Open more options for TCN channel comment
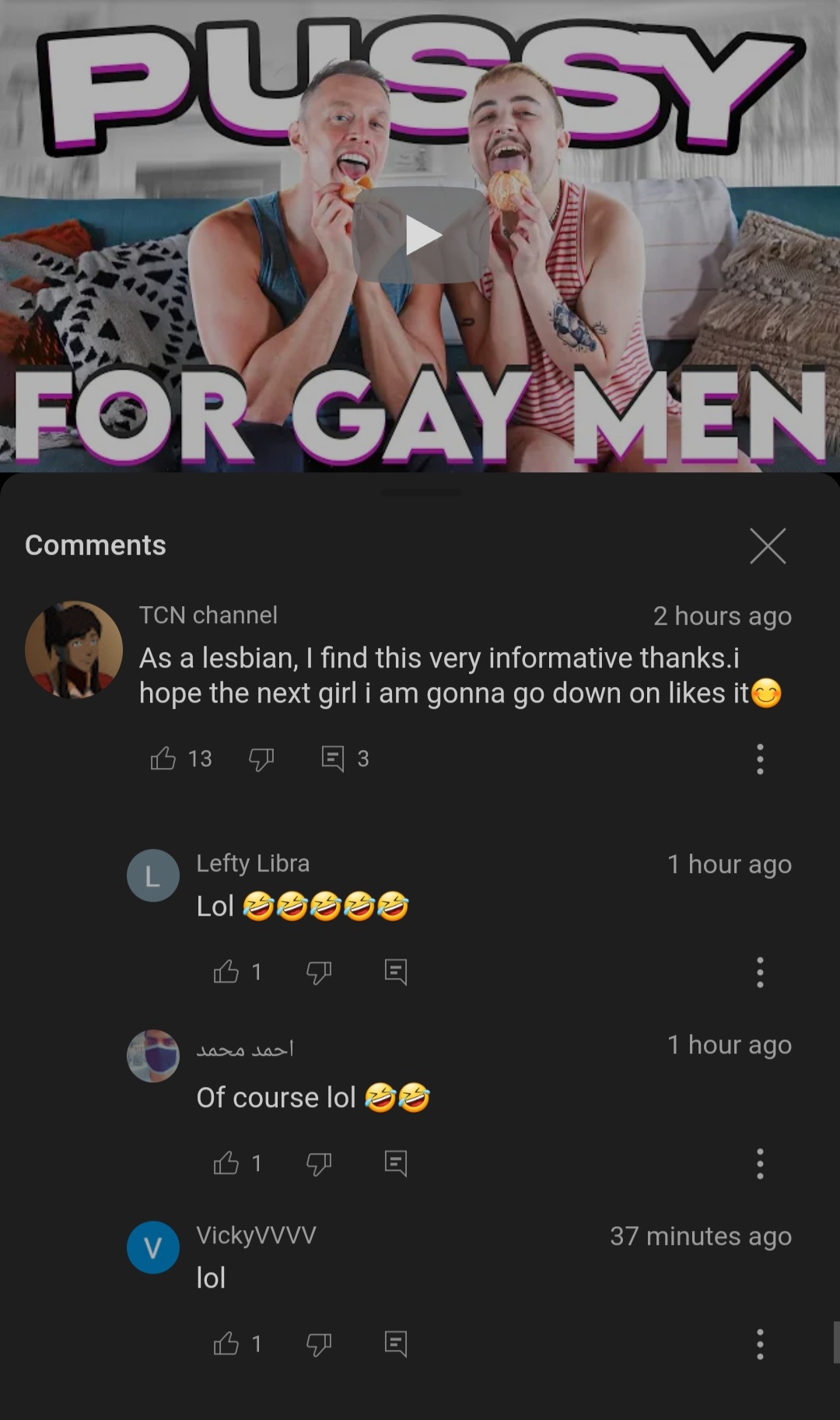 point(760,759)
